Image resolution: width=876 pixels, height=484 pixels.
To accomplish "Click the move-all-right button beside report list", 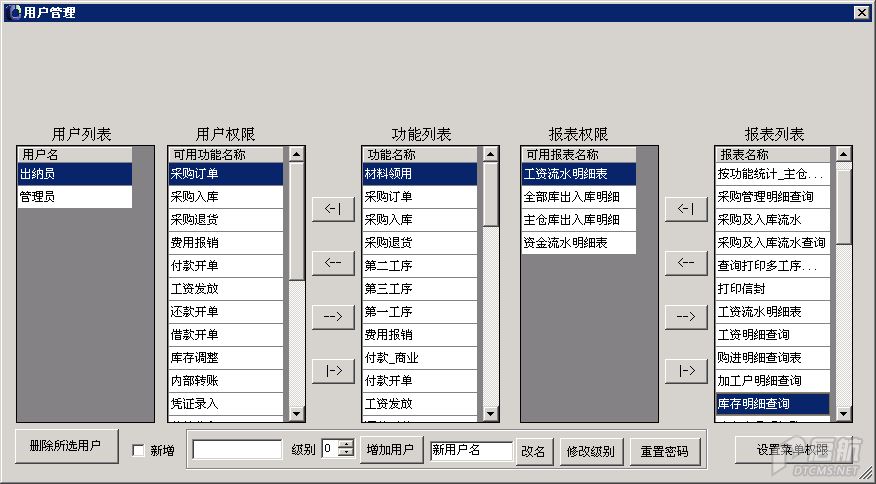I will pyautogui.click(x=686, y=371).
